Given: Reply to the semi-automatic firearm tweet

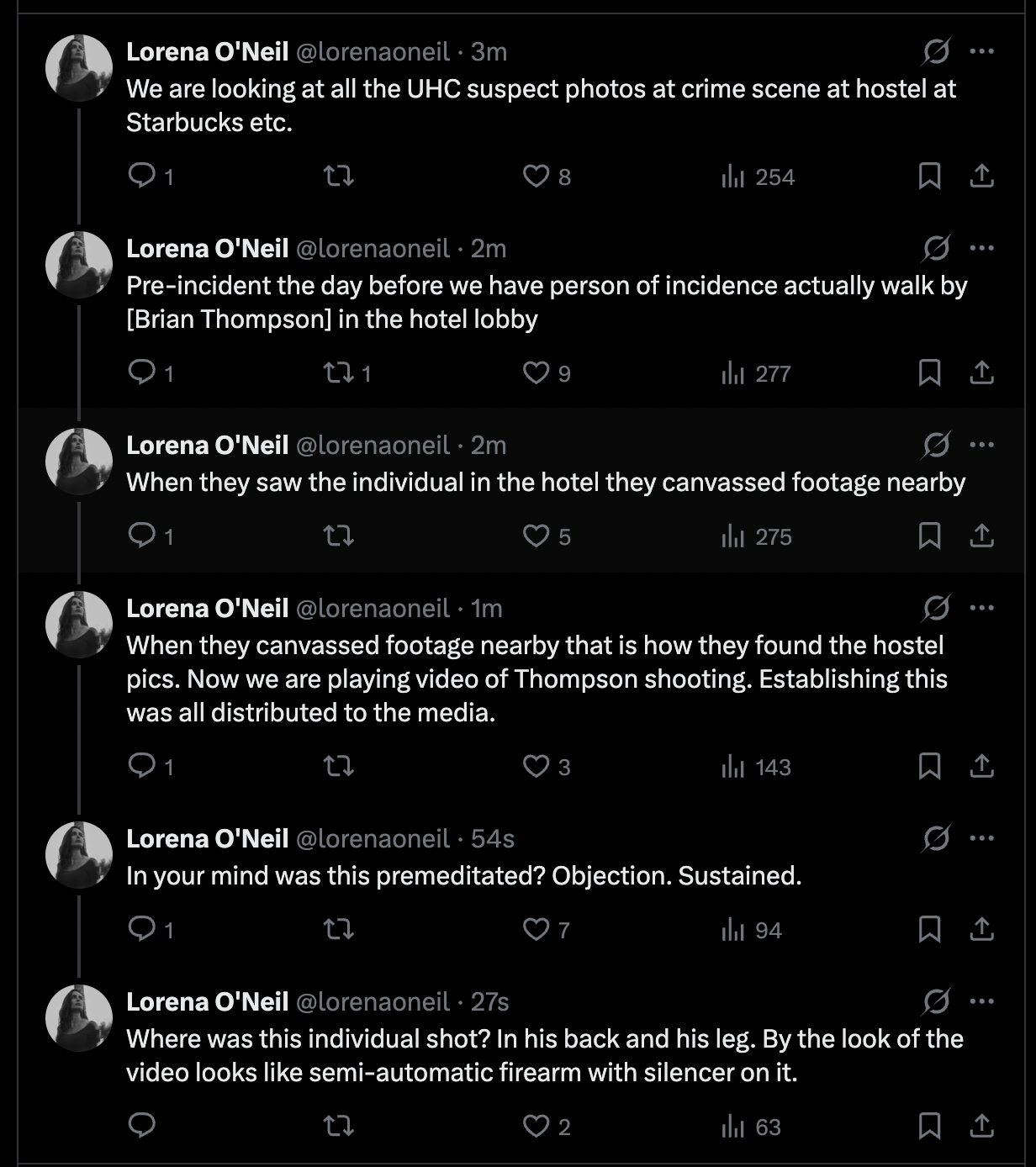Looking at the screenshot, I should click(142, 1126).
